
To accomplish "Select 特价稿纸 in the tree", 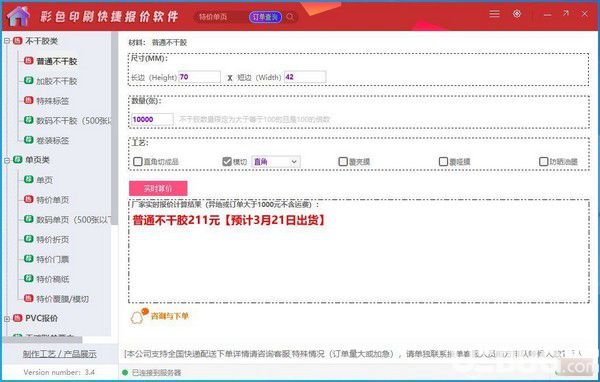I will coord(53,279).
